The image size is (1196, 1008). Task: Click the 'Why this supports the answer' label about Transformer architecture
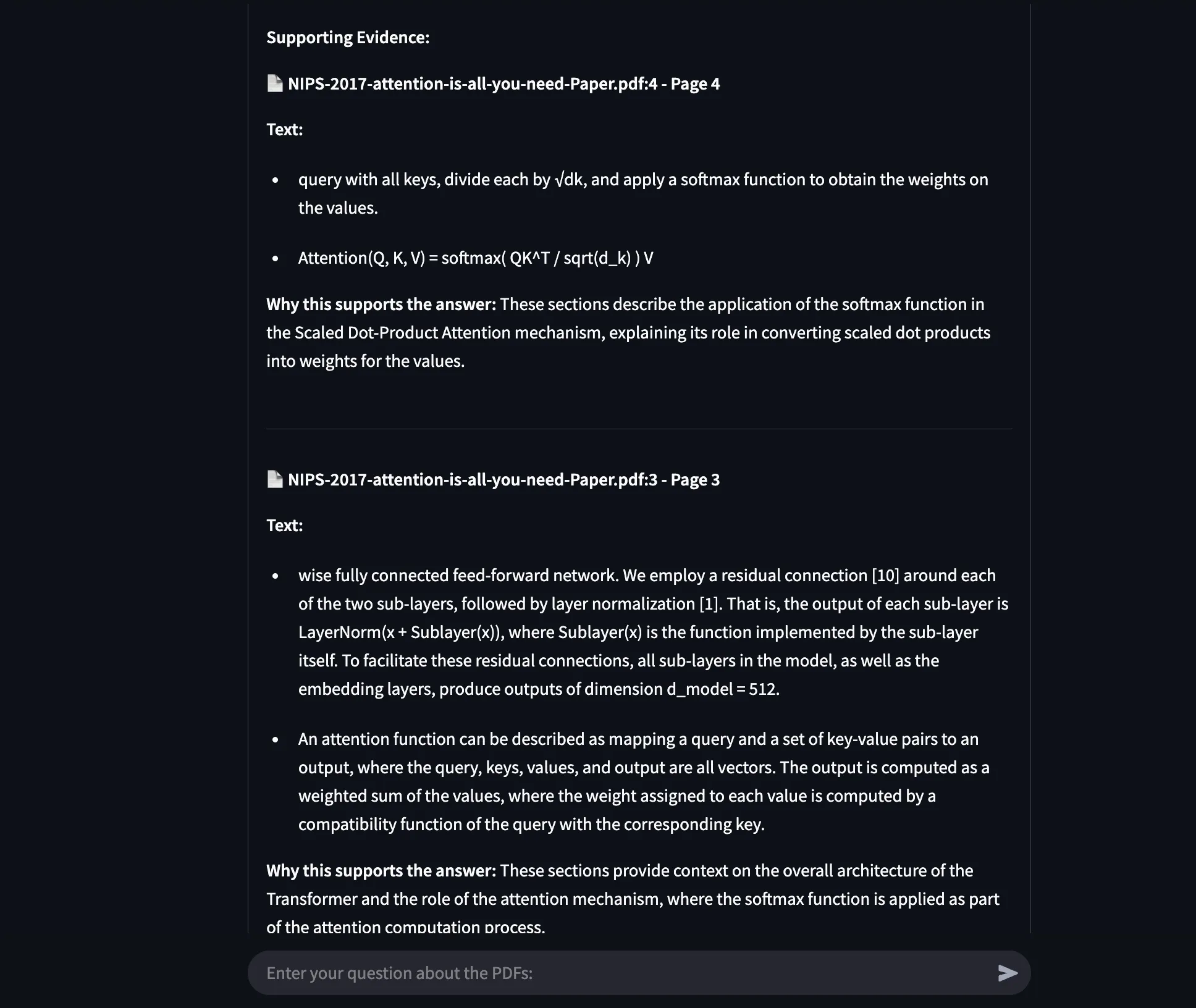point(381,871)
